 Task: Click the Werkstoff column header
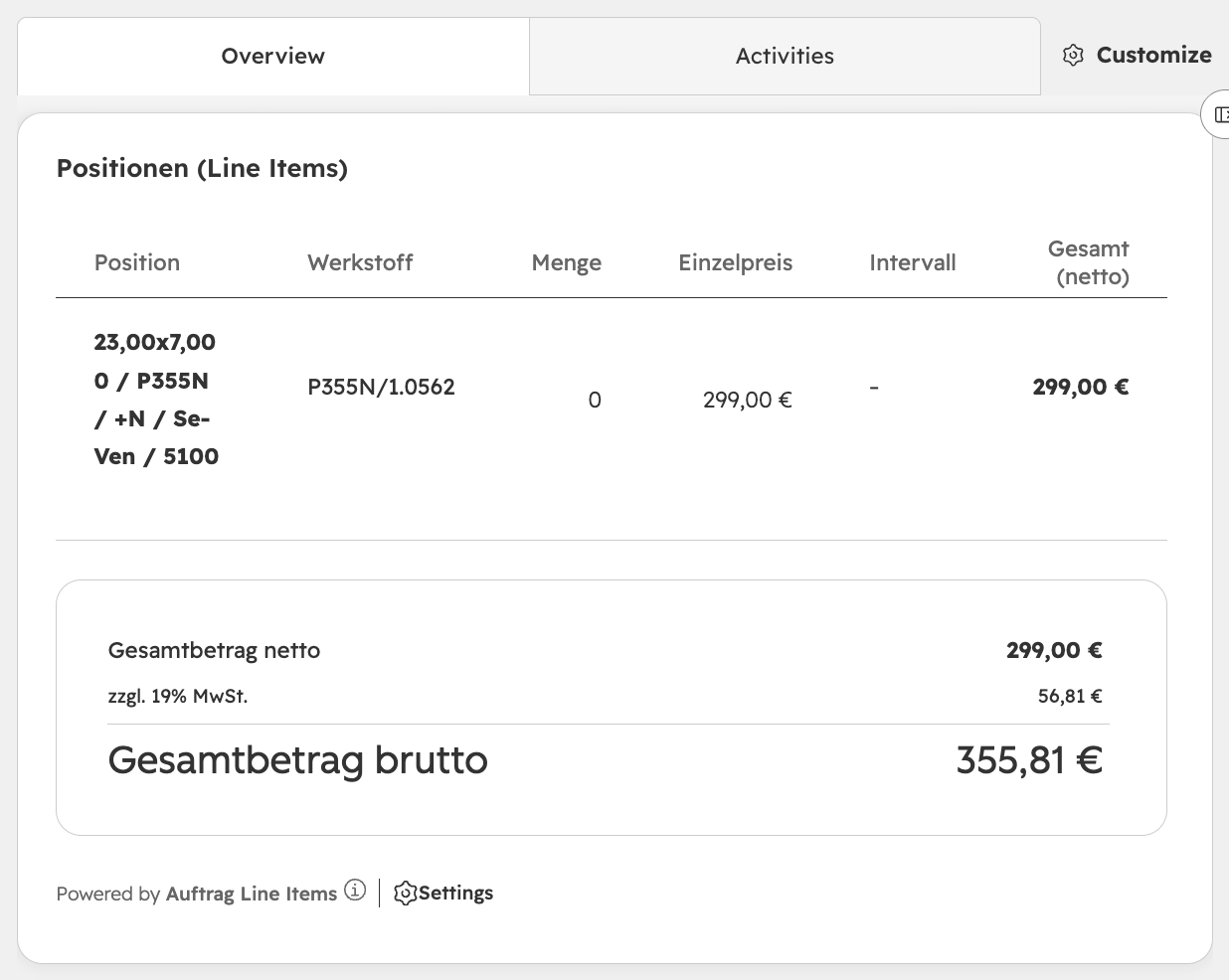click(360, 262)
